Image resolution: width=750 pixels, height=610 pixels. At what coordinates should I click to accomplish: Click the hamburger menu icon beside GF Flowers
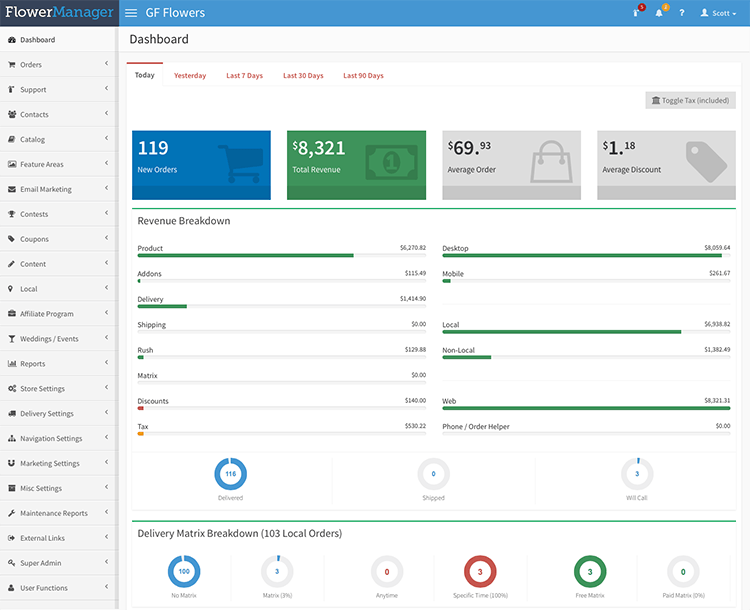tap(132, 13)
